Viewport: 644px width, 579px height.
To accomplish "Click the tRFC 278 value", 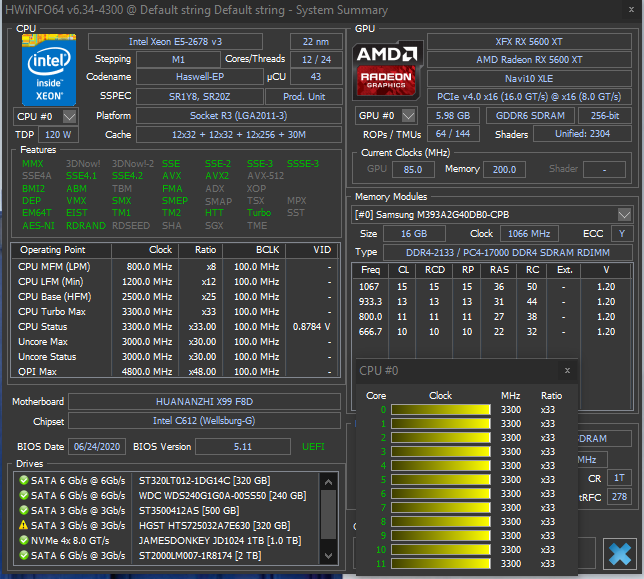I will [x=619, y=496].
